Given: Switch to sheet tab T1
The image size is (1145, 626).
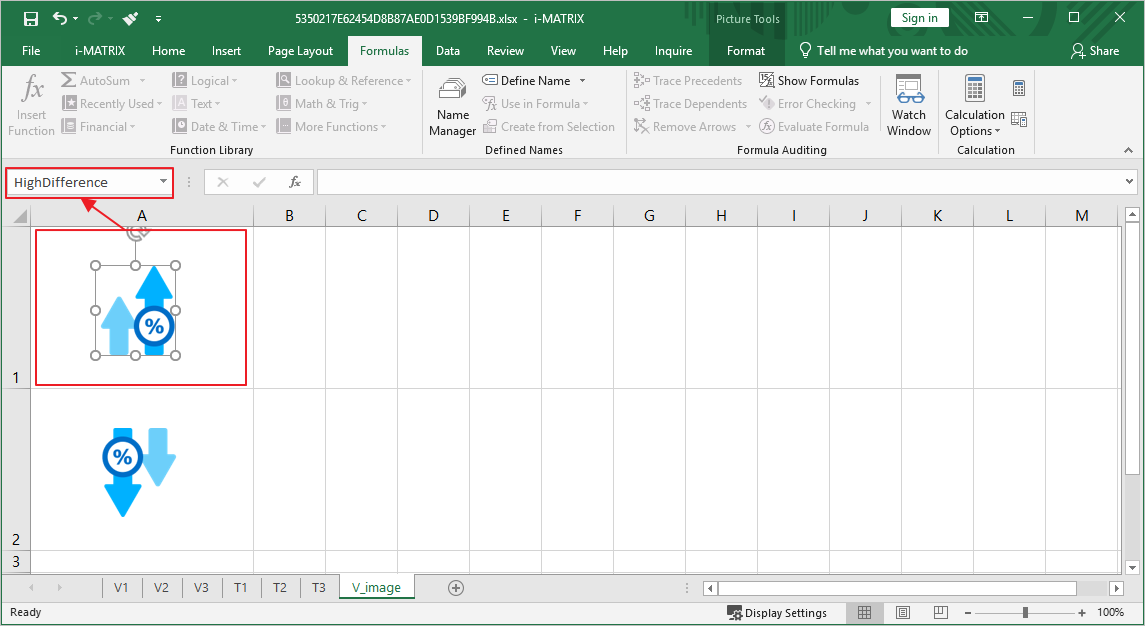Looking at the screenshot, I should pos(241,588).
